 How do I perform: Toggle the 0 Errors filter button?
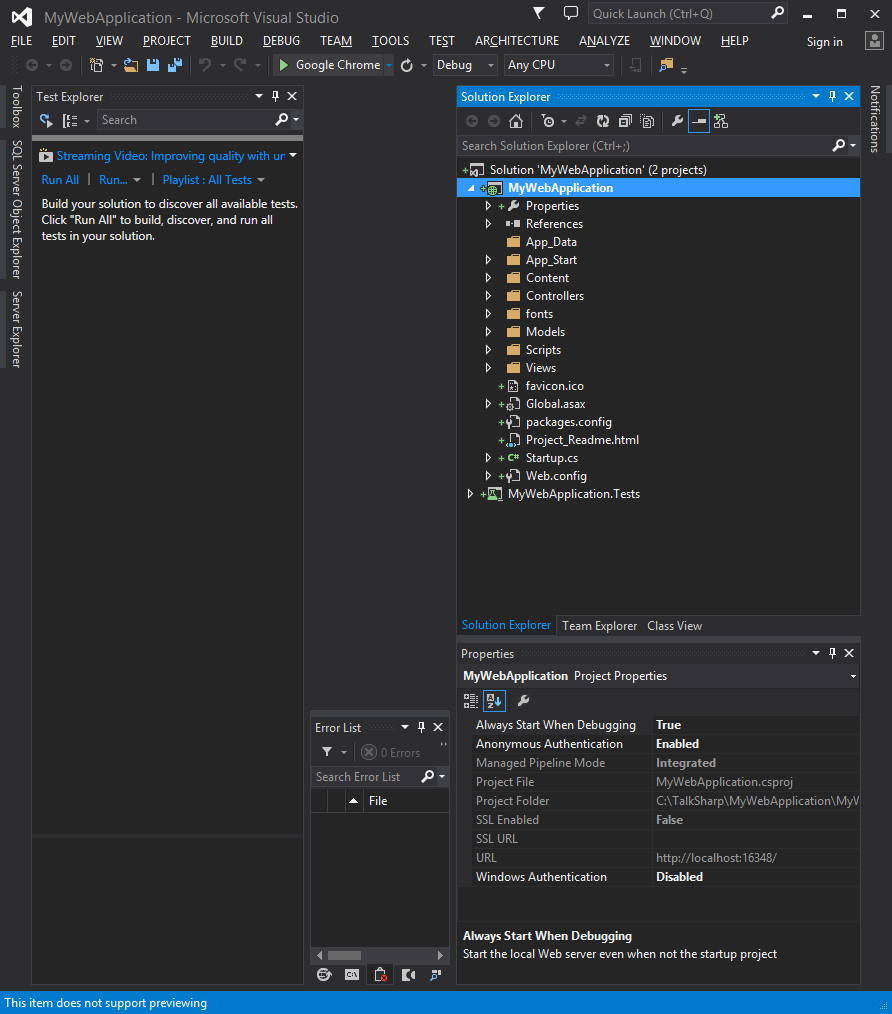tap(391, 752)
